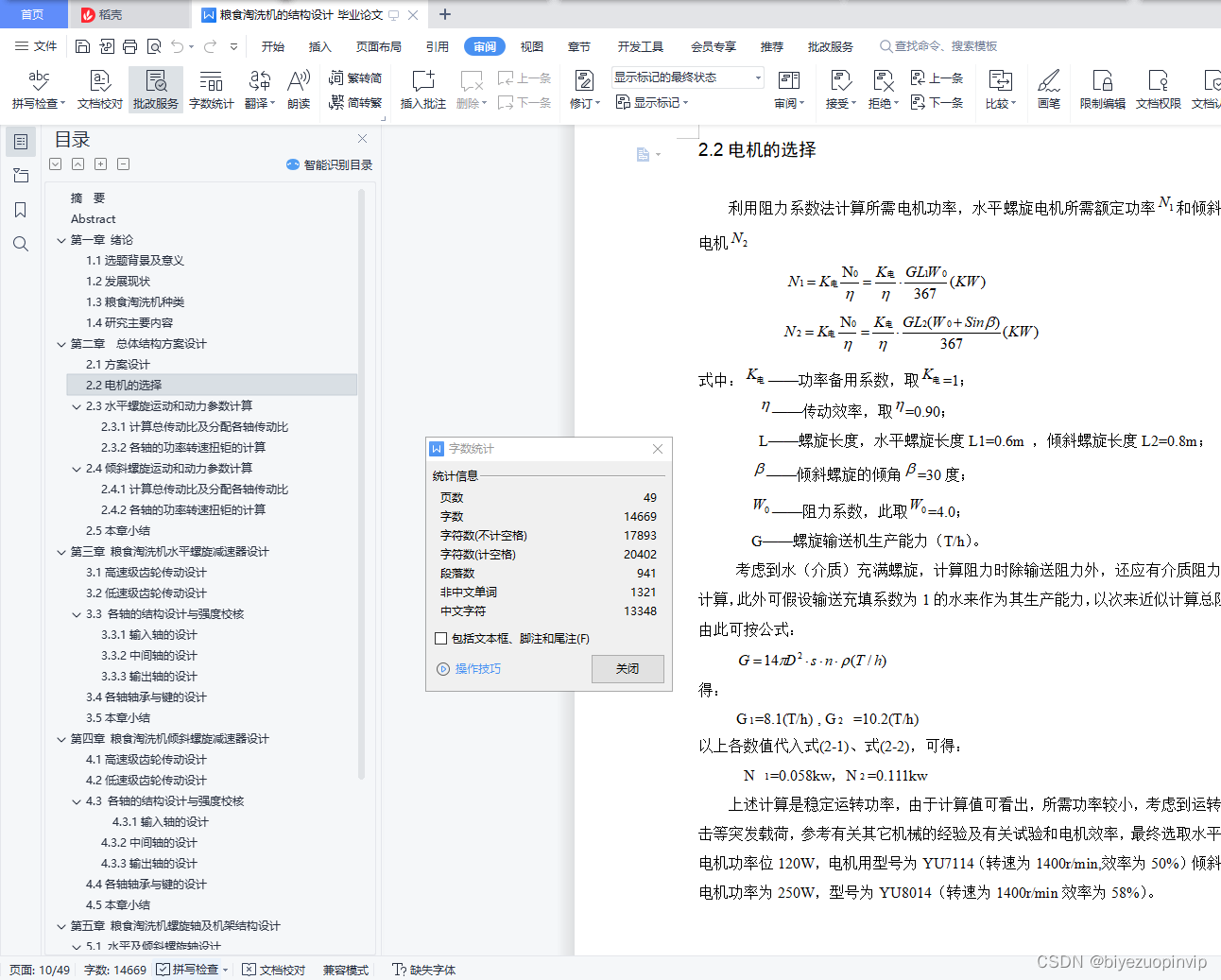Collapse the 第四章 倾斜螺旋减速器设计 node
The height and width of the screenshot is (980, 1221).
(x=61, y=739)
